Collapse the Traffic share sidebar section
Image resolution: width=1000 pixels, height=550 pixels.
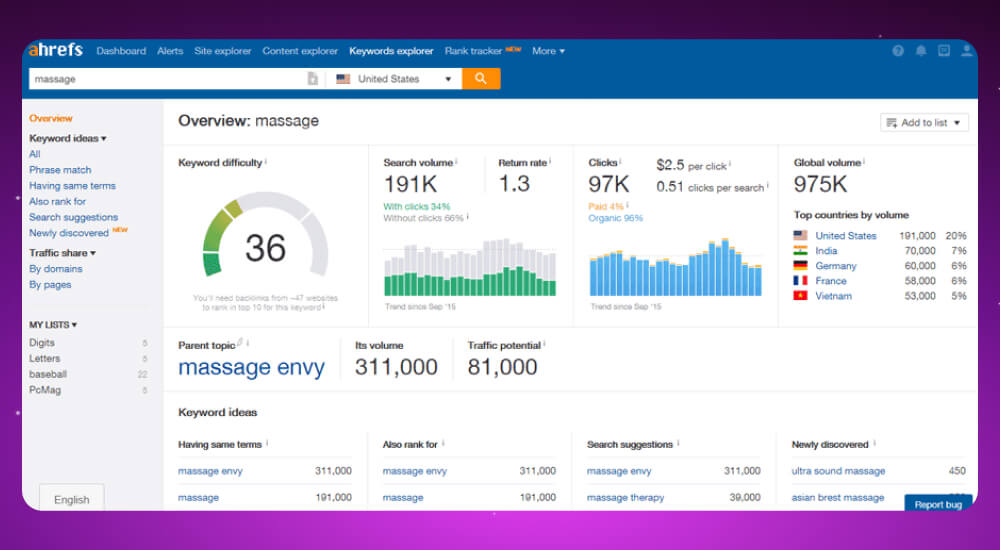62,253
